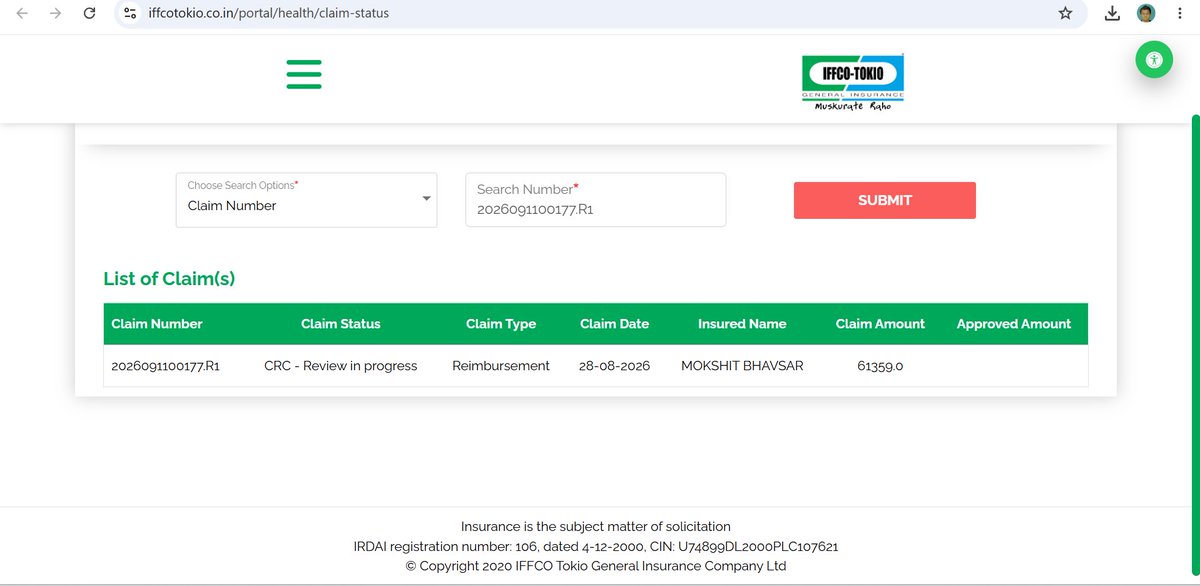Click the MOKSHIT BHAVSAR insured name
This screenshot has width=1200, height=586.
coord(742,366)
